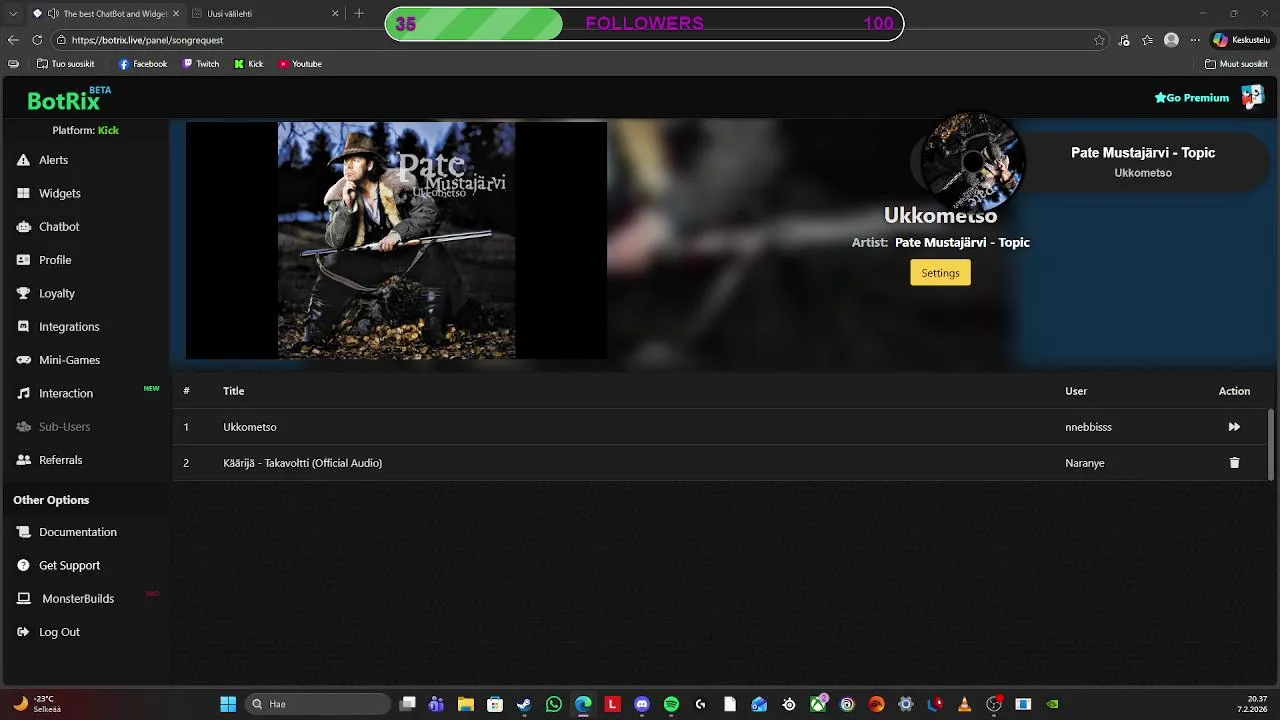Click the browser back arrow
This screenshot has width=1280, height=720.
(x=13, y=40)
